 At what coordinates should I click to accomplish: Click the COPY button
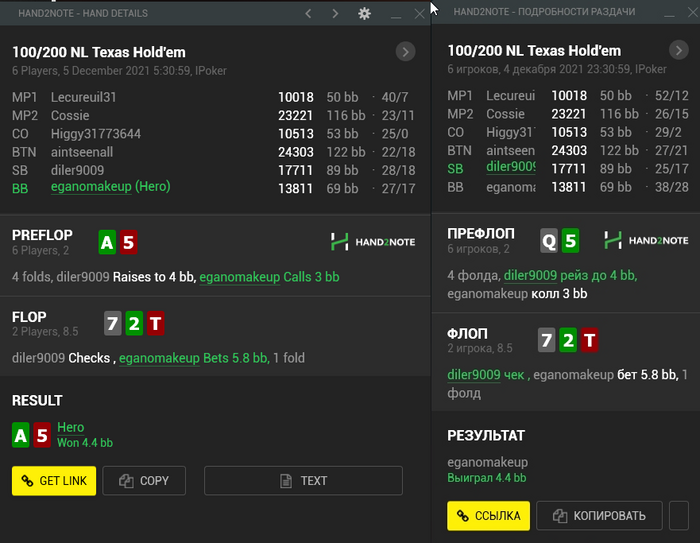point(144,481)
